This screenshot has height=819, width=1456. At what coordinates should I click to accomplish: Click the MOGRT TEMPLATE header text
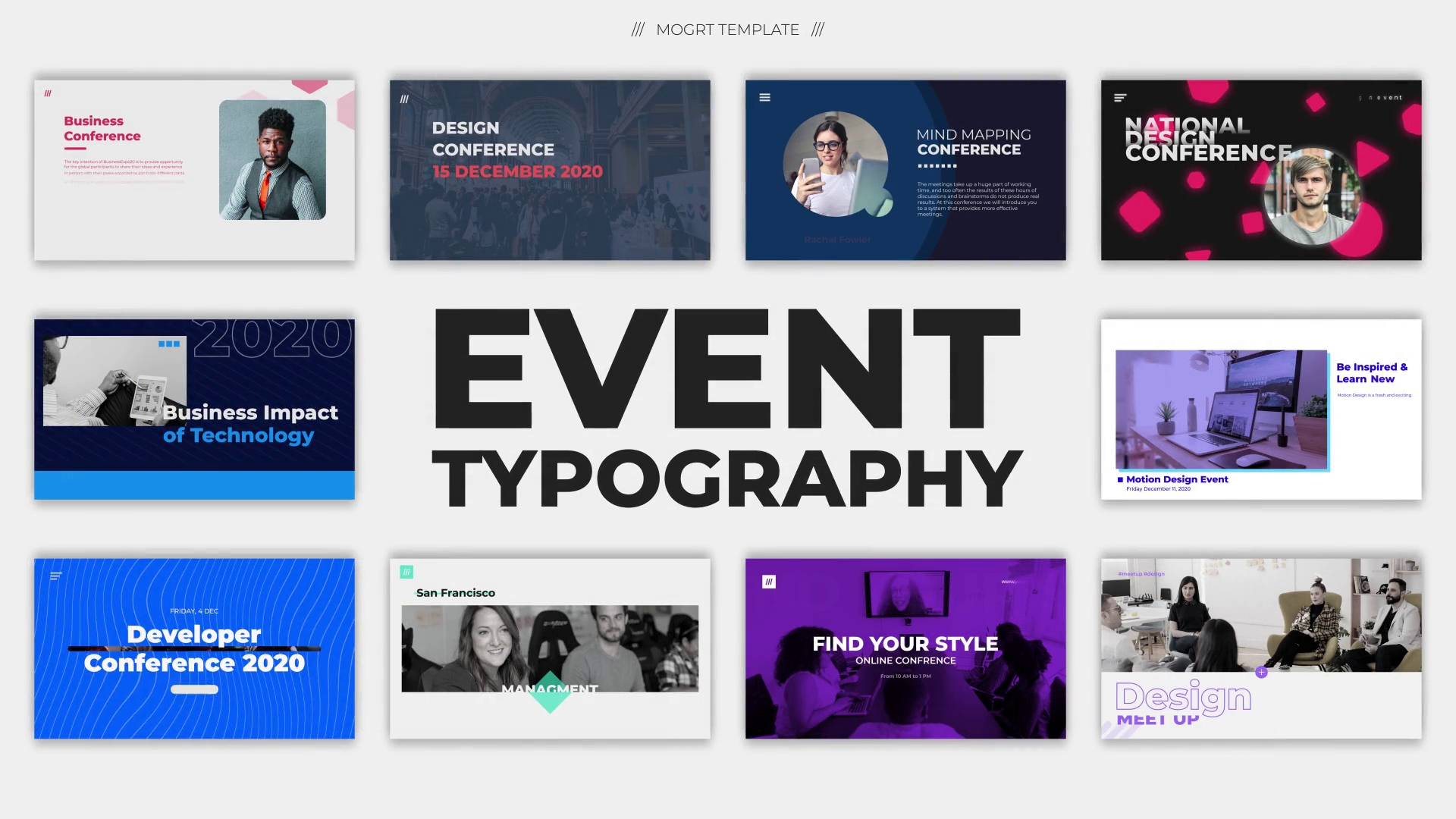tap(727, 30)
